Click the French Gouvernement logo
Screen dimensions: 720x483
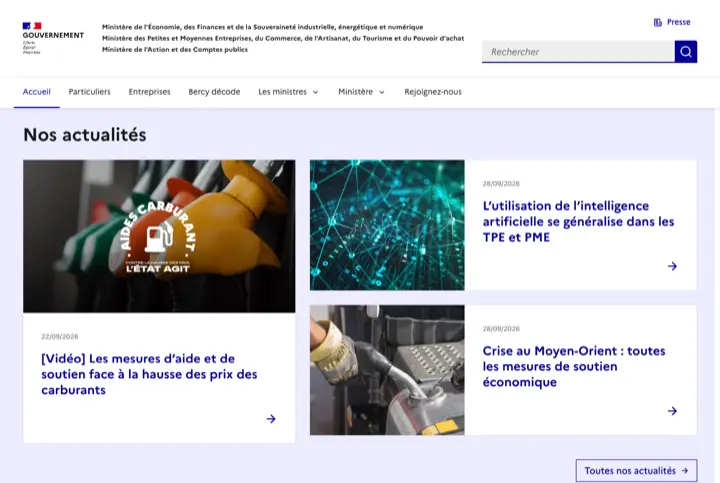tap(53, 38)
